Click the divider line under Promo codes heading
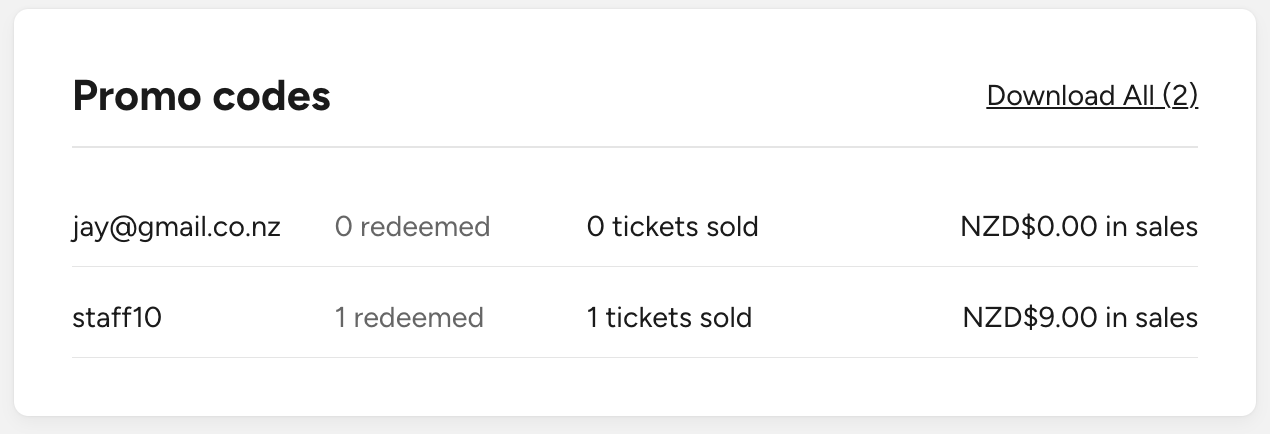The height and width of the screenshot is (434, 1270). 635,147
